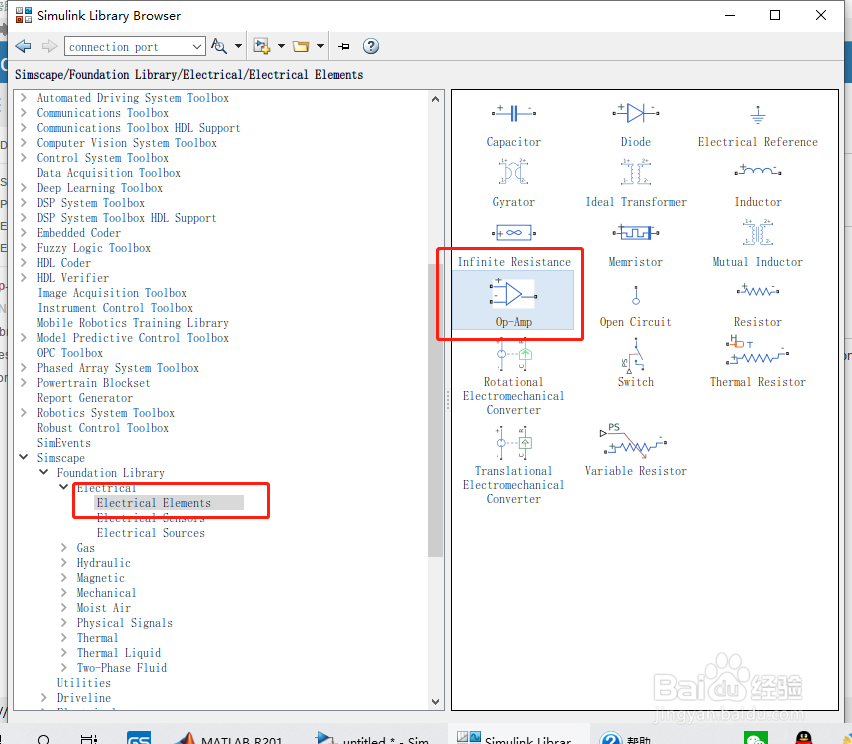Viewport: 852px width, 744px height.
Task: Select the Resistor block icon
Action: click(x=757, y=290)
